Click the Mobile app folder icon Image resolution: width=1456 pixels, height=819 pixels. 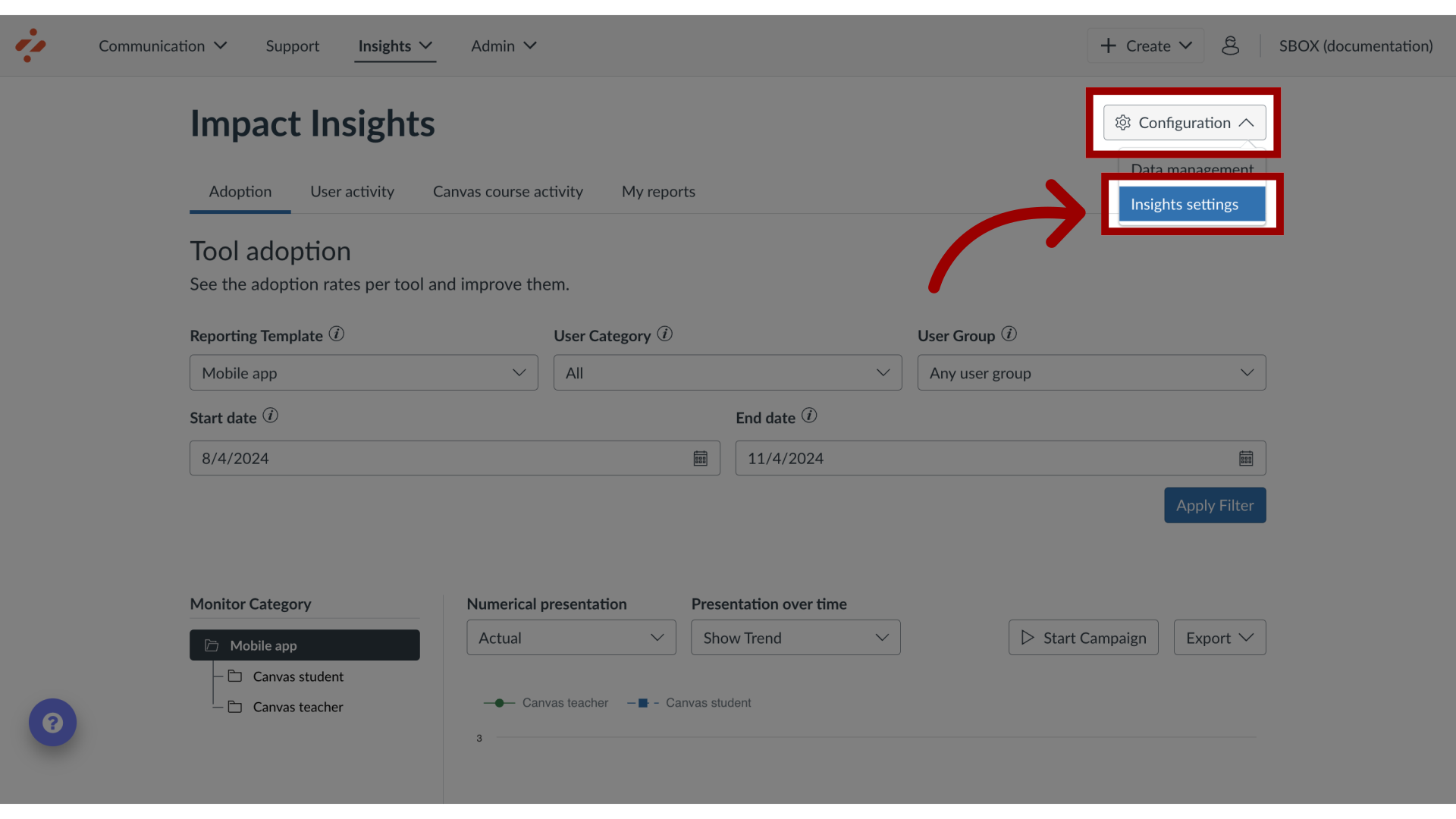(212, 645)
